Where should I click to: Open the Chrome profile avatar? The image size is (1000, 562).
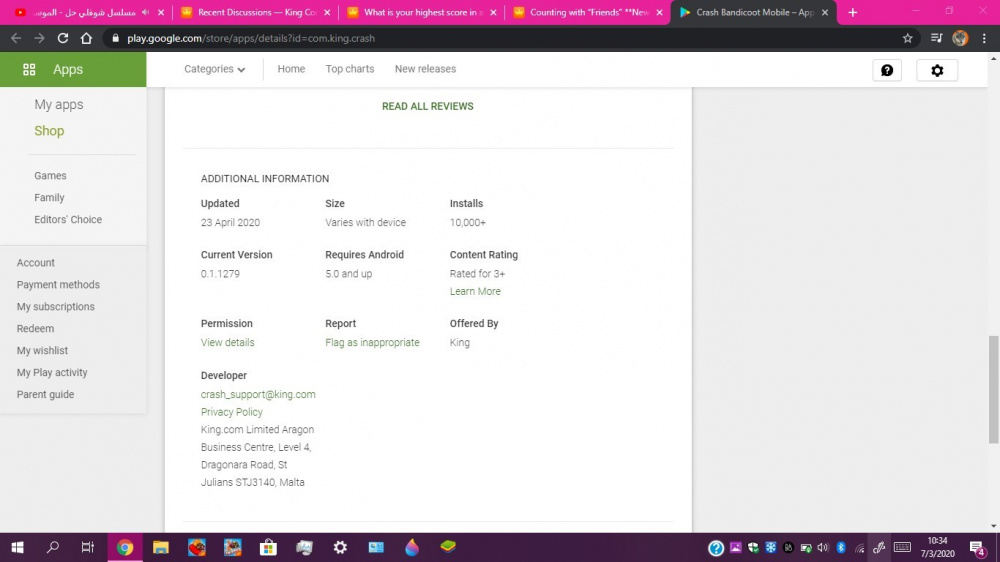pos(960,38)
